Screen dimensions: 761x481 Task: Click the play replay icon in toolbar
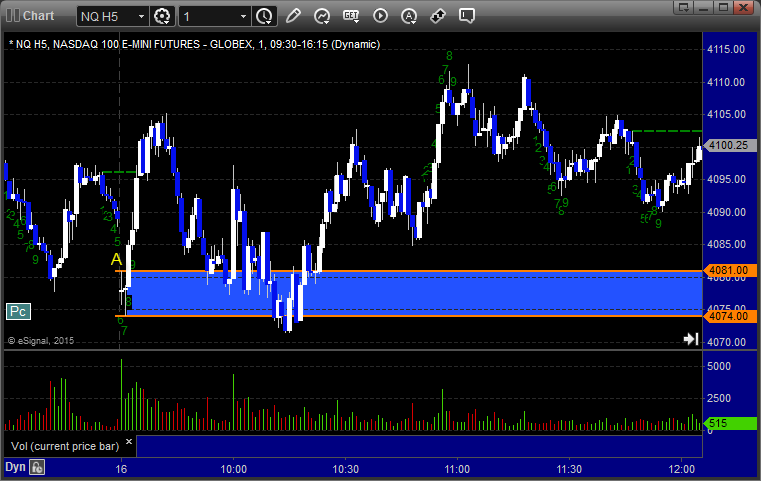click(380, 16)
